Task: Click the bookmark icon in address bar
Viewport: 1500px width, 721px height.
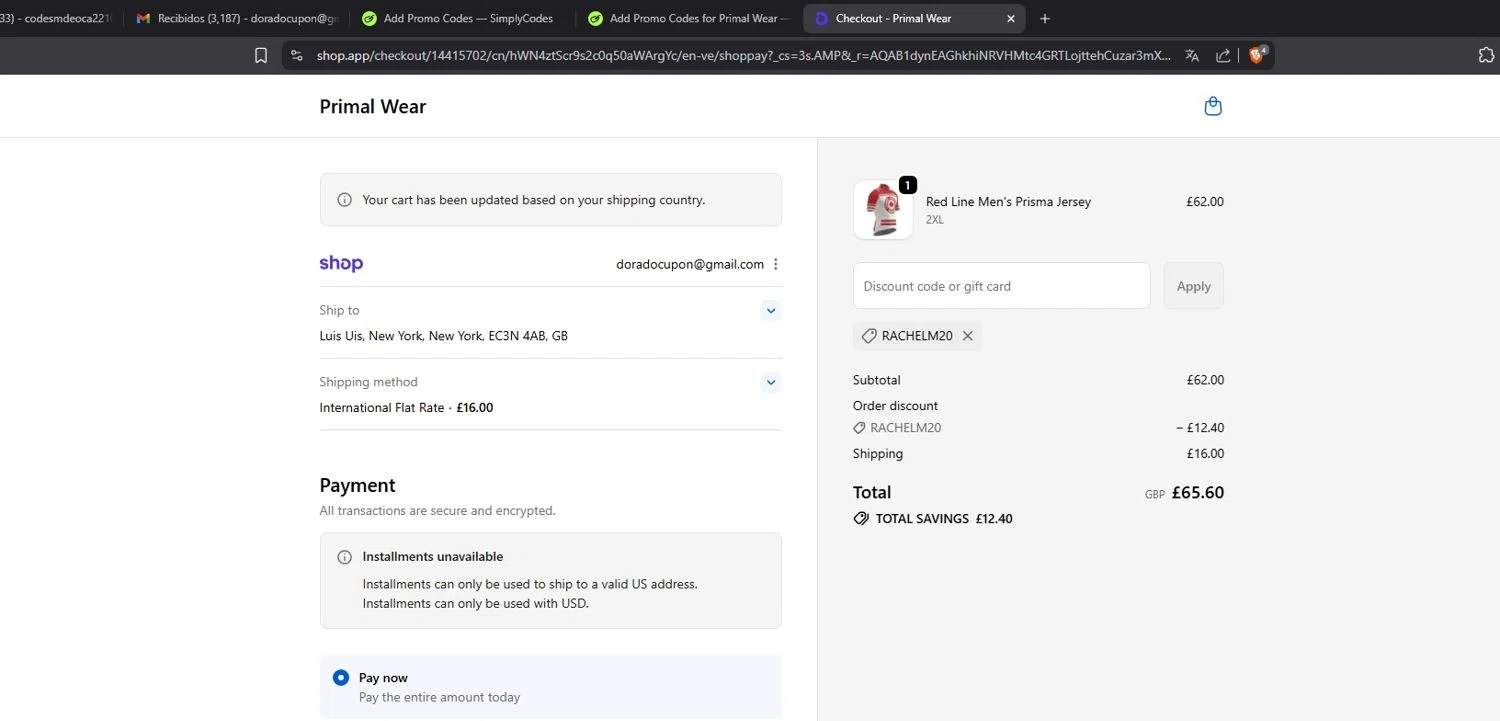Action: point(261,56)
